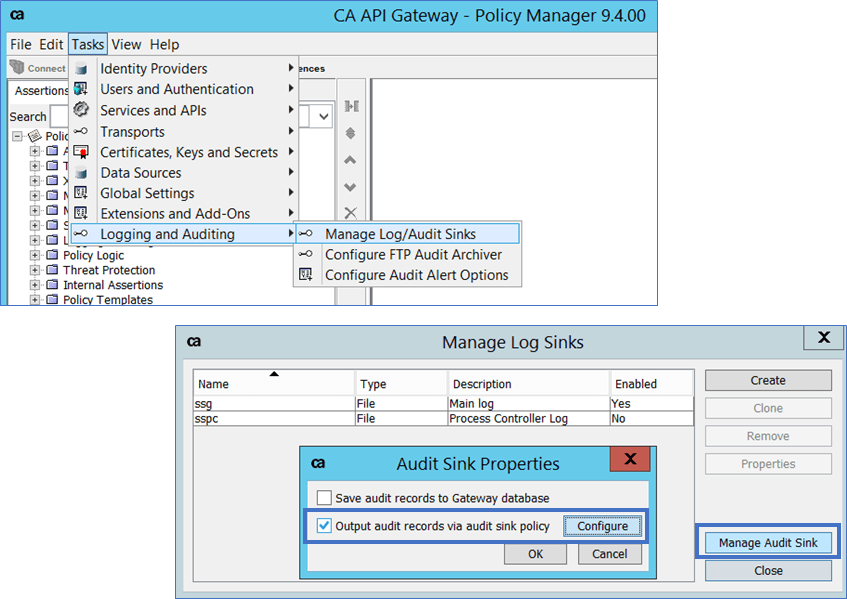Enable Save audit records to Gateway database

click(324, 498)
